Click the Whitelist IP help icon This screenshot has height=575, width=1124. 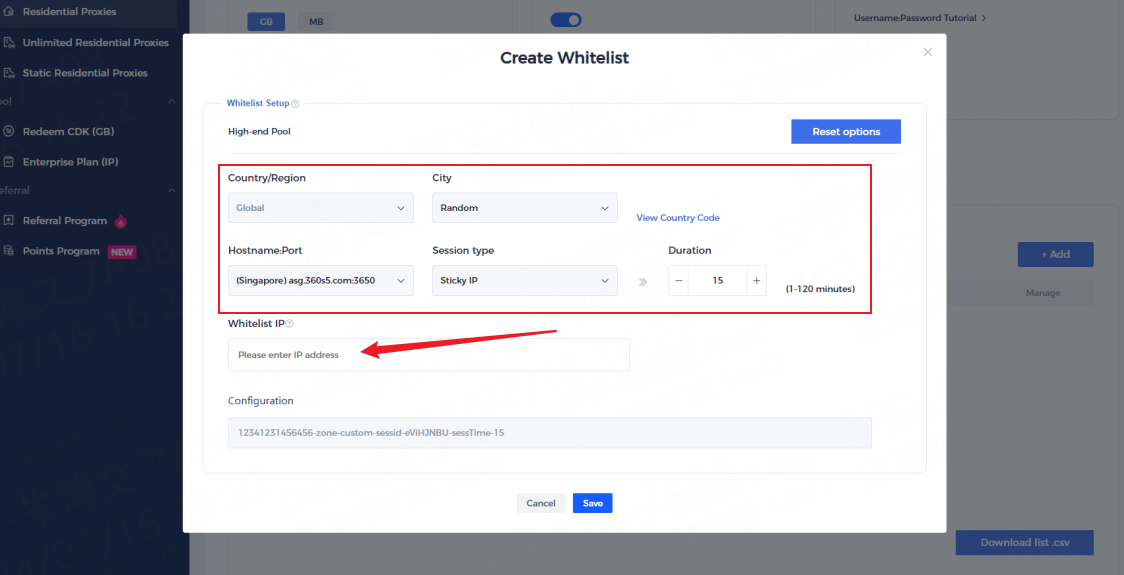(x=290, y=323)
